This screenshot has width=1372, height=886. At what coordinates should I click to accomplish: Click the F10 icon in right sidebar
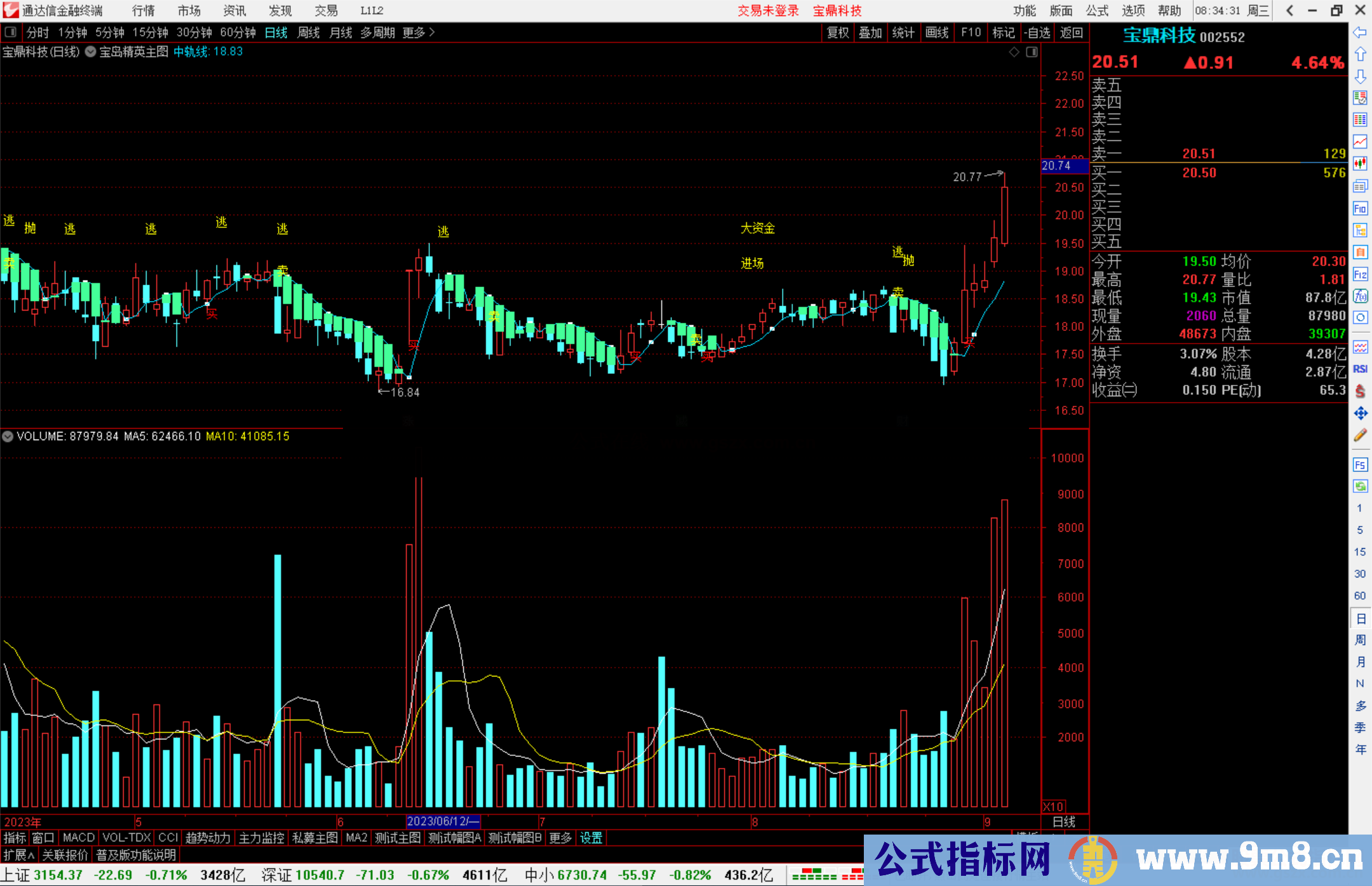(x=1360, y=208)
